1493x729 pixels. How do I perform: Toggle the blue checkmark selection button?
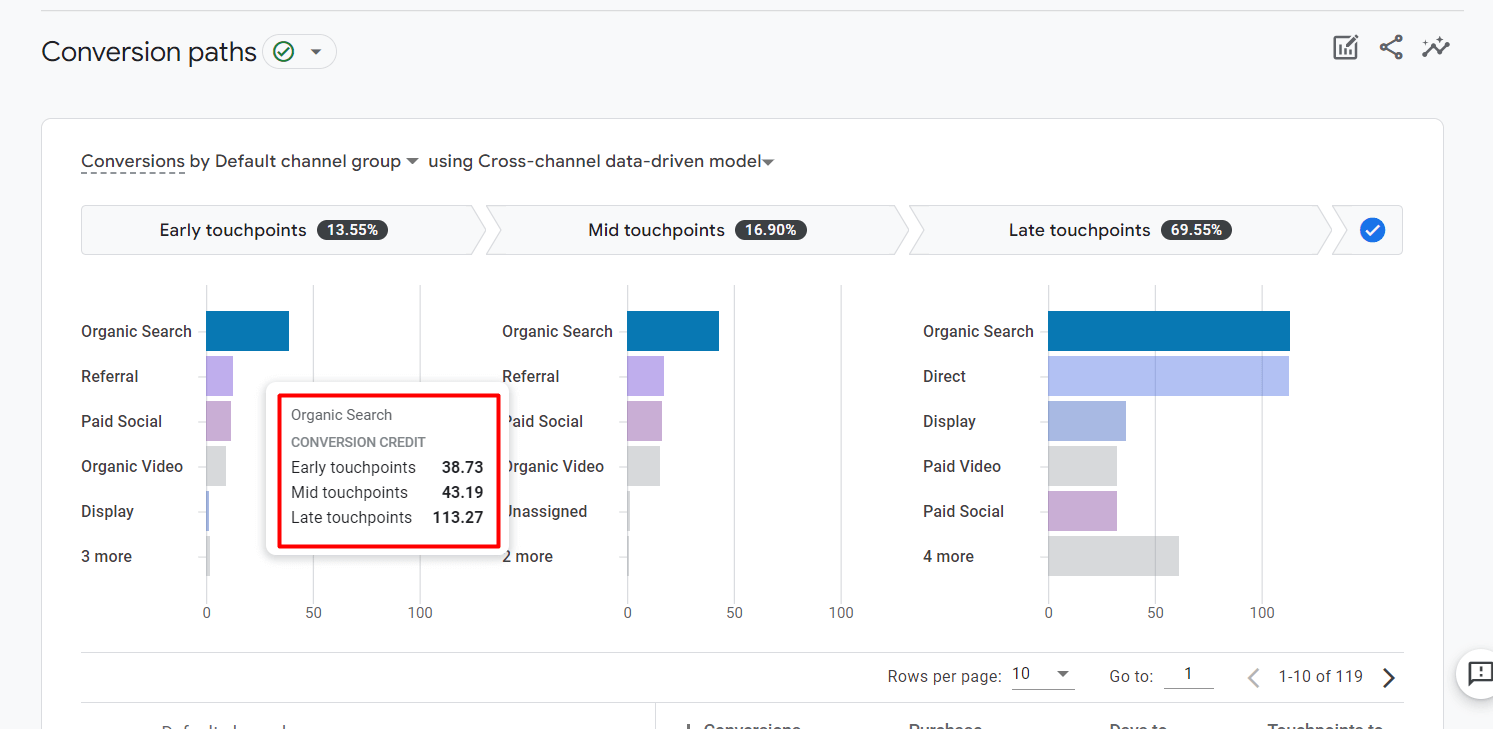1372,230
